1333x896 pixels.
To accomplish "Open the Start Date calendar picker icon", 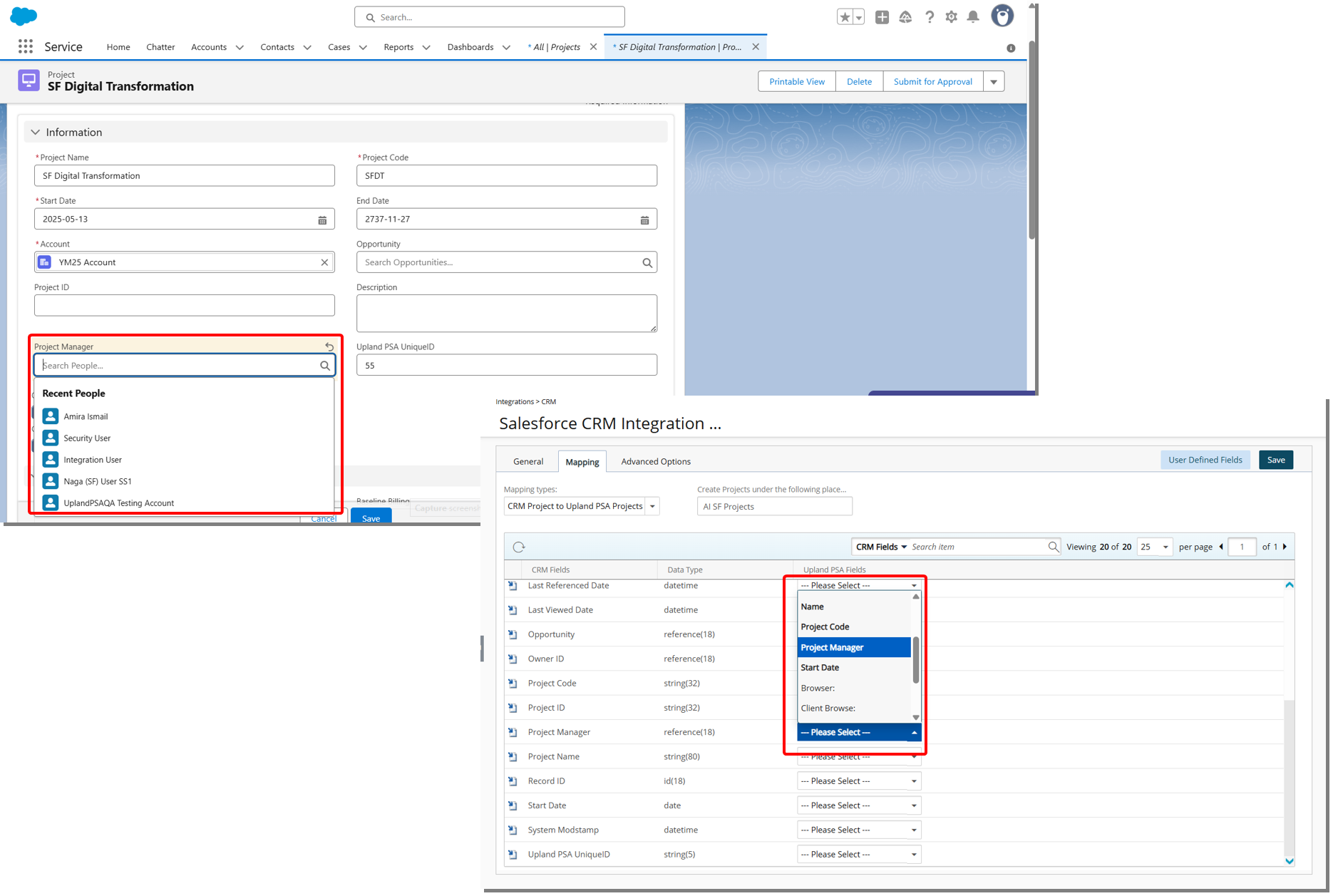I will [x=323, y=219].
